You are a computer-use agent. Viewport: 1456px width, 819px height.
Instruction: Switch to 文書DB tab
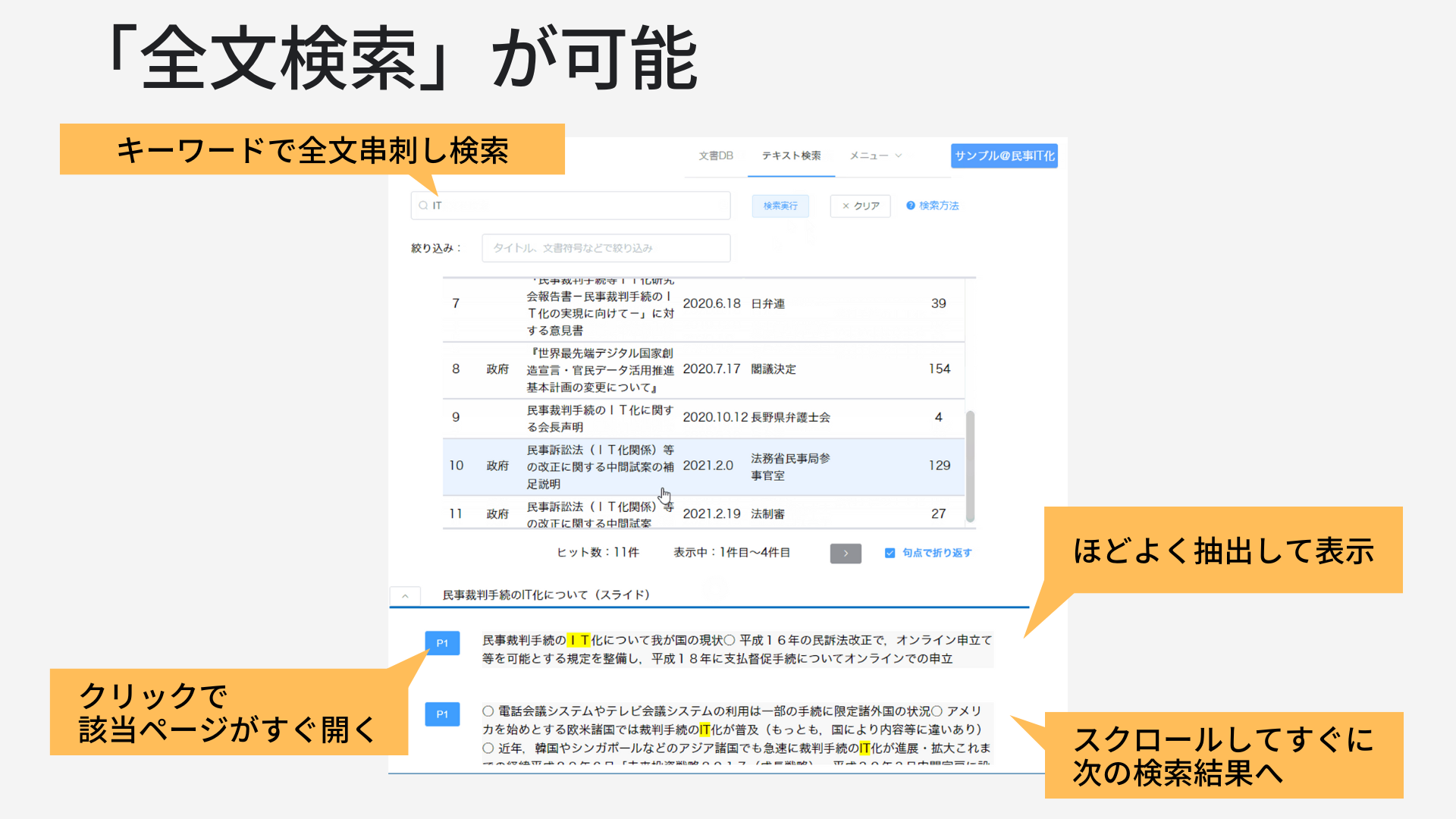tap(715, 155)
